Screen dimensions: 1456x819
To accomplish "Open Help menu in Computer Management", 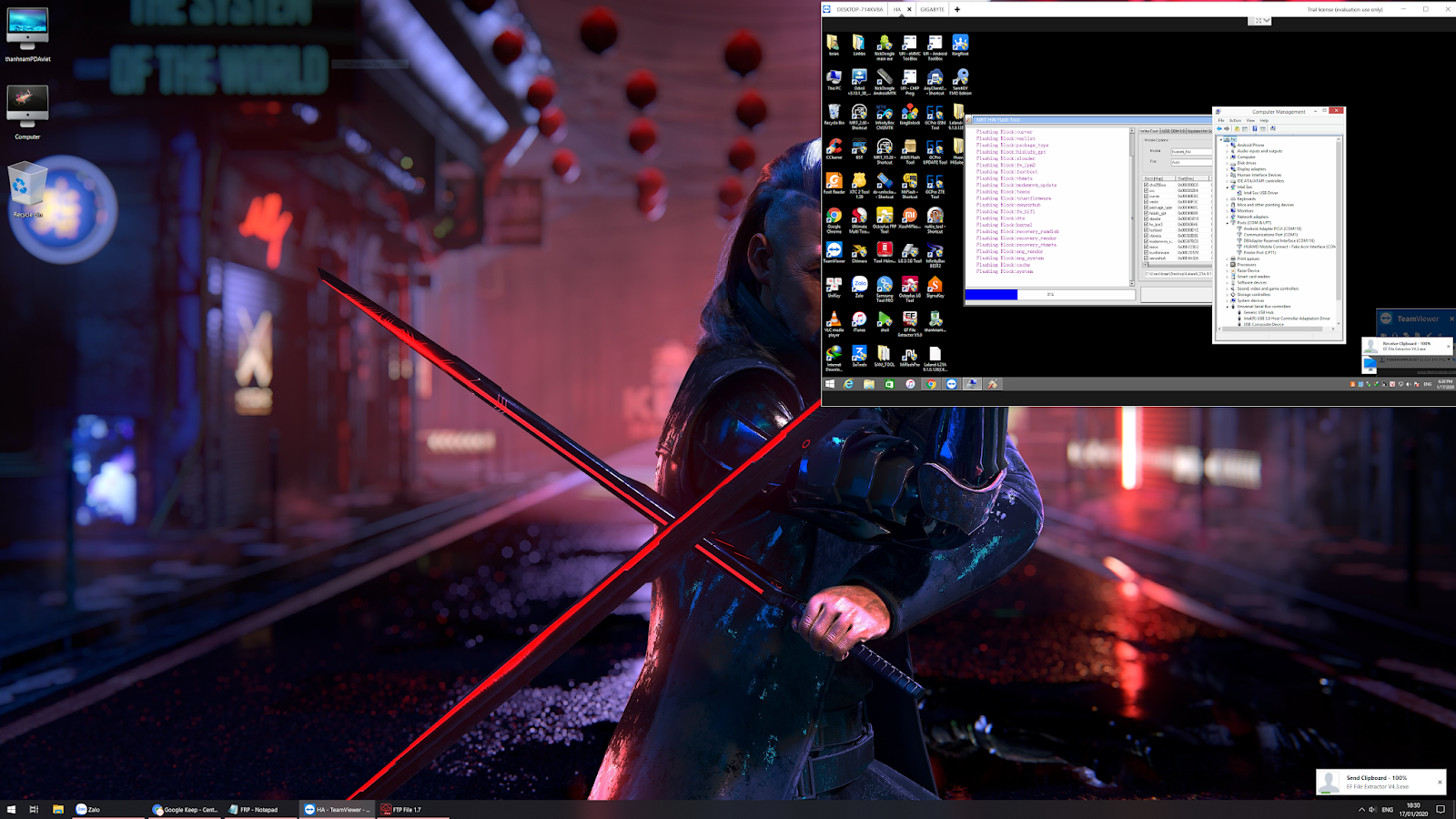I will tap(1264, 120).
